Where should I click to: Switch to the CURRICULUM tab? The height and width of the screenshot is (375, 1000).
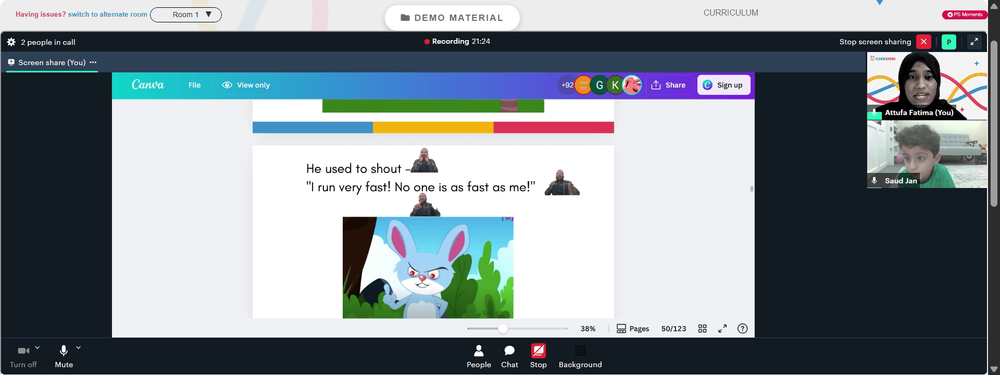[731, 13]
